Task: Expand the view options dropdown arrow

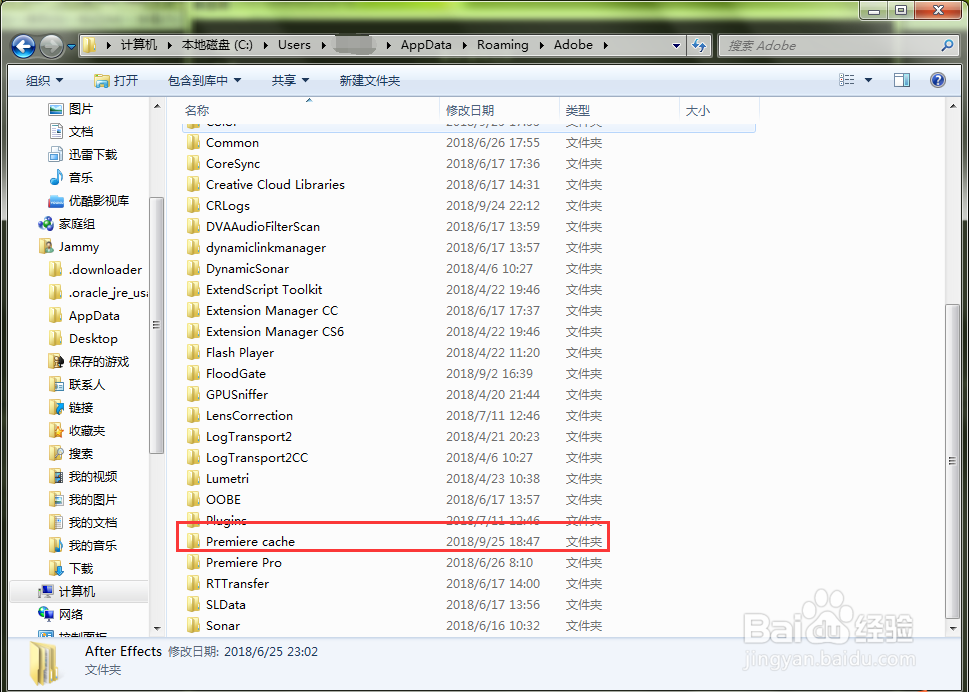Action: pos(868,80)
